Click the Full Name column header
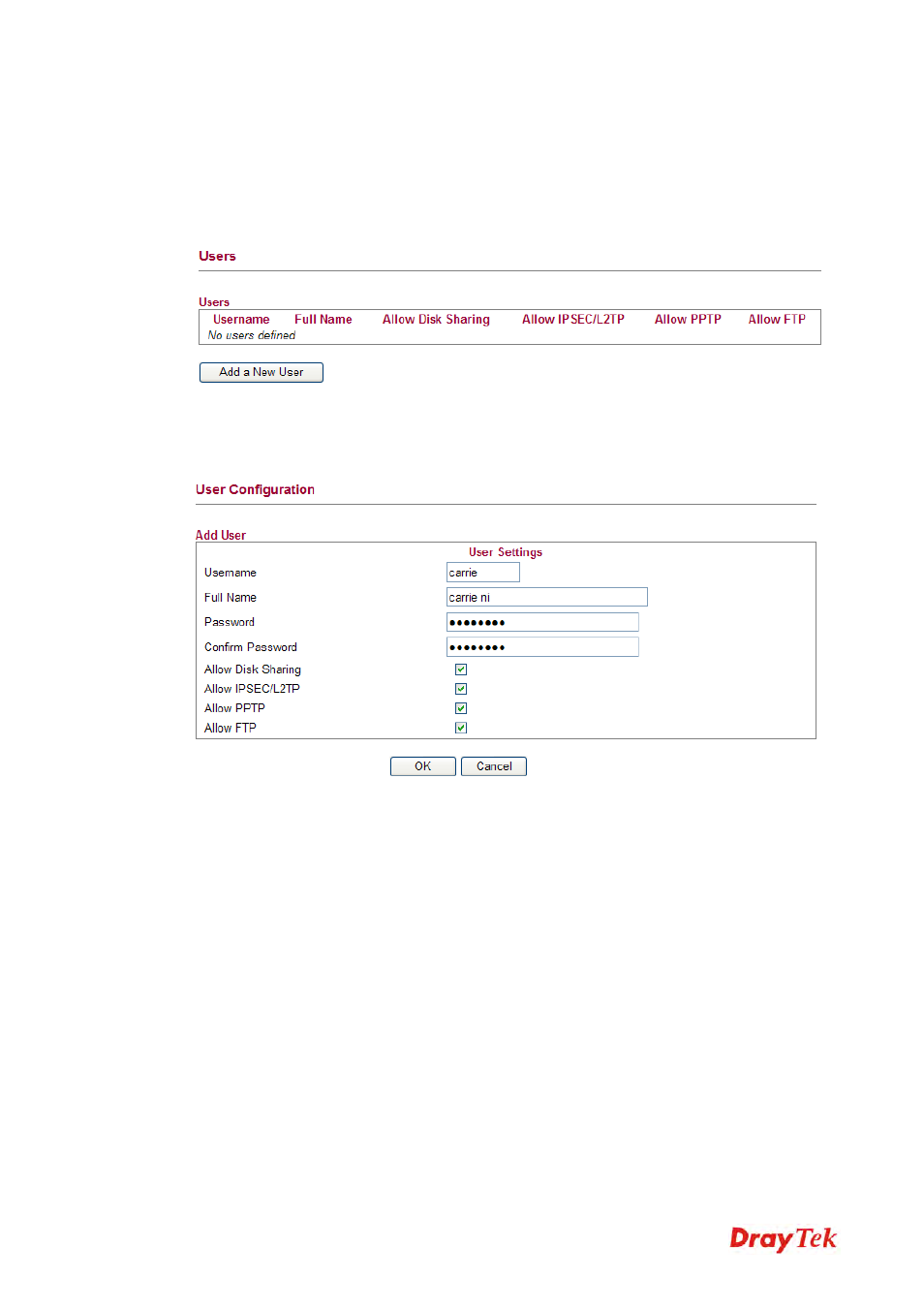924x1308 pixels. [x=323, y=320]
